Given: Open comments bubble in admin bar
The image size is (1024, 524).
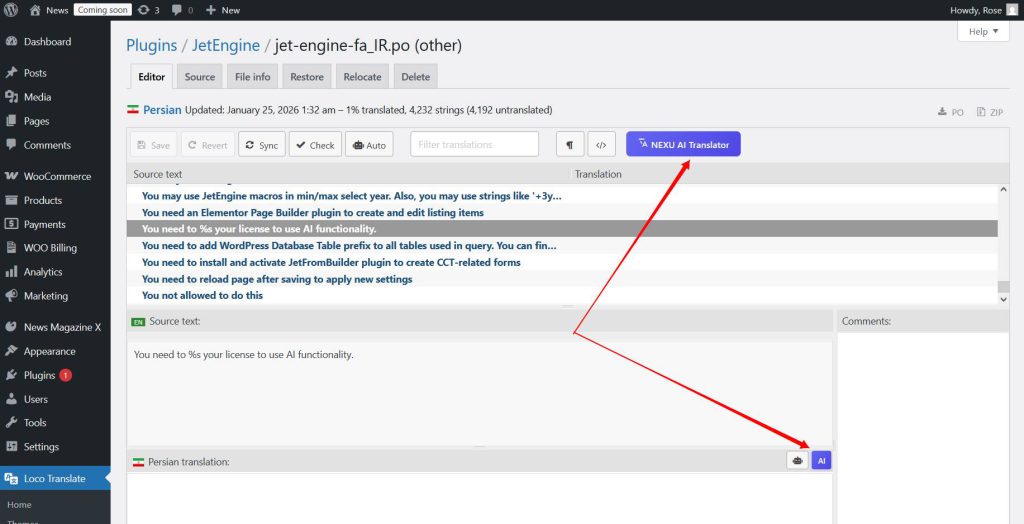Looking at the screenshot, I should (x=182, y=10).
